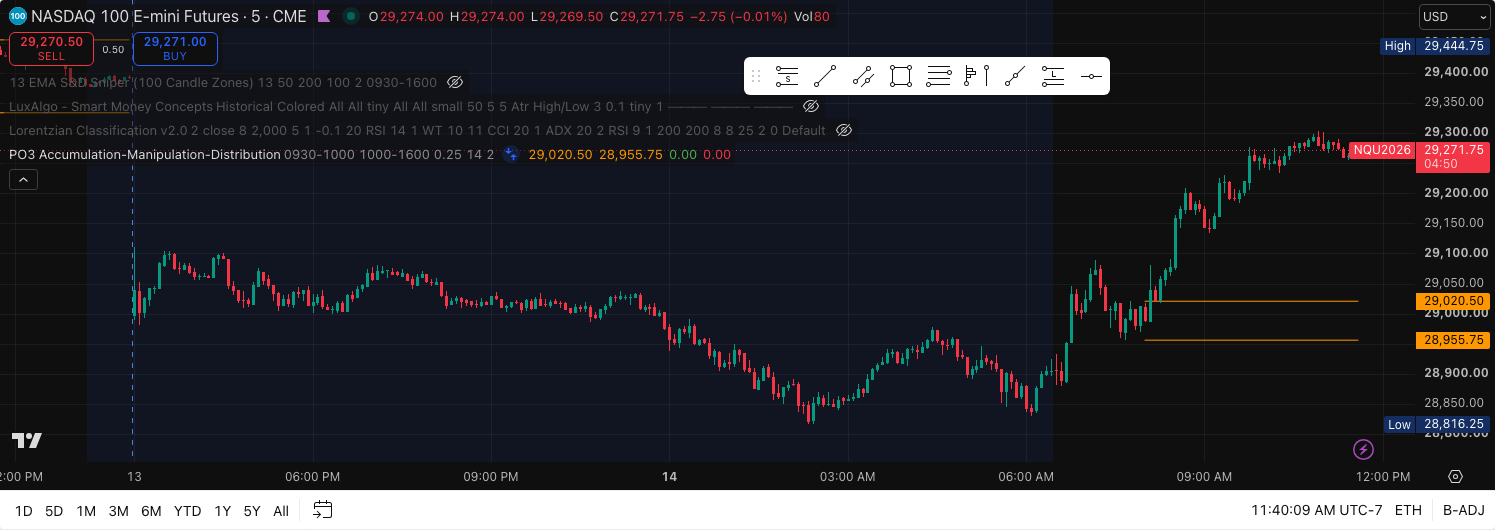
Task: Click the purple lightning bolt icon
Action: click(1362, 449)
